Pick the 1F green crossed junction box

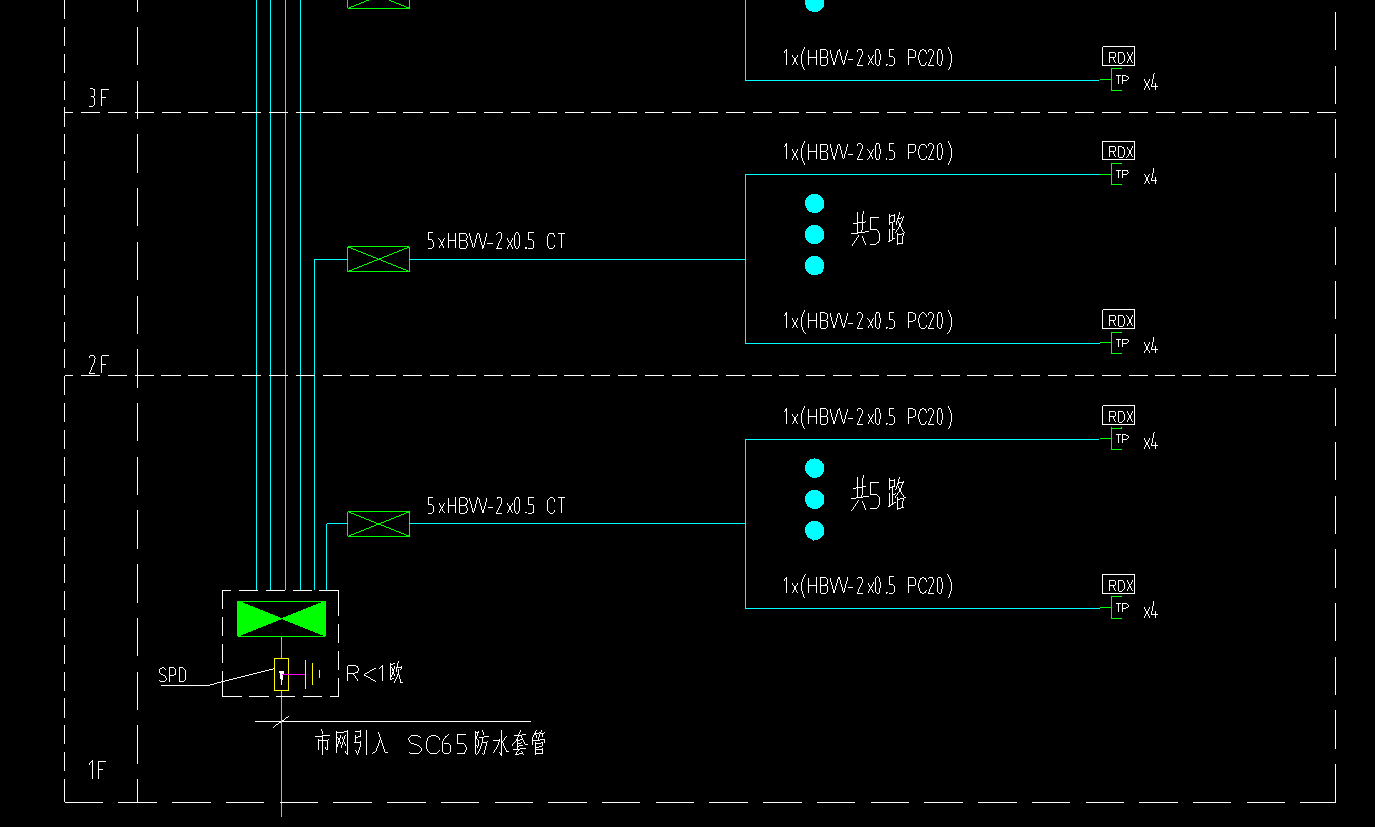pos(378,524)
